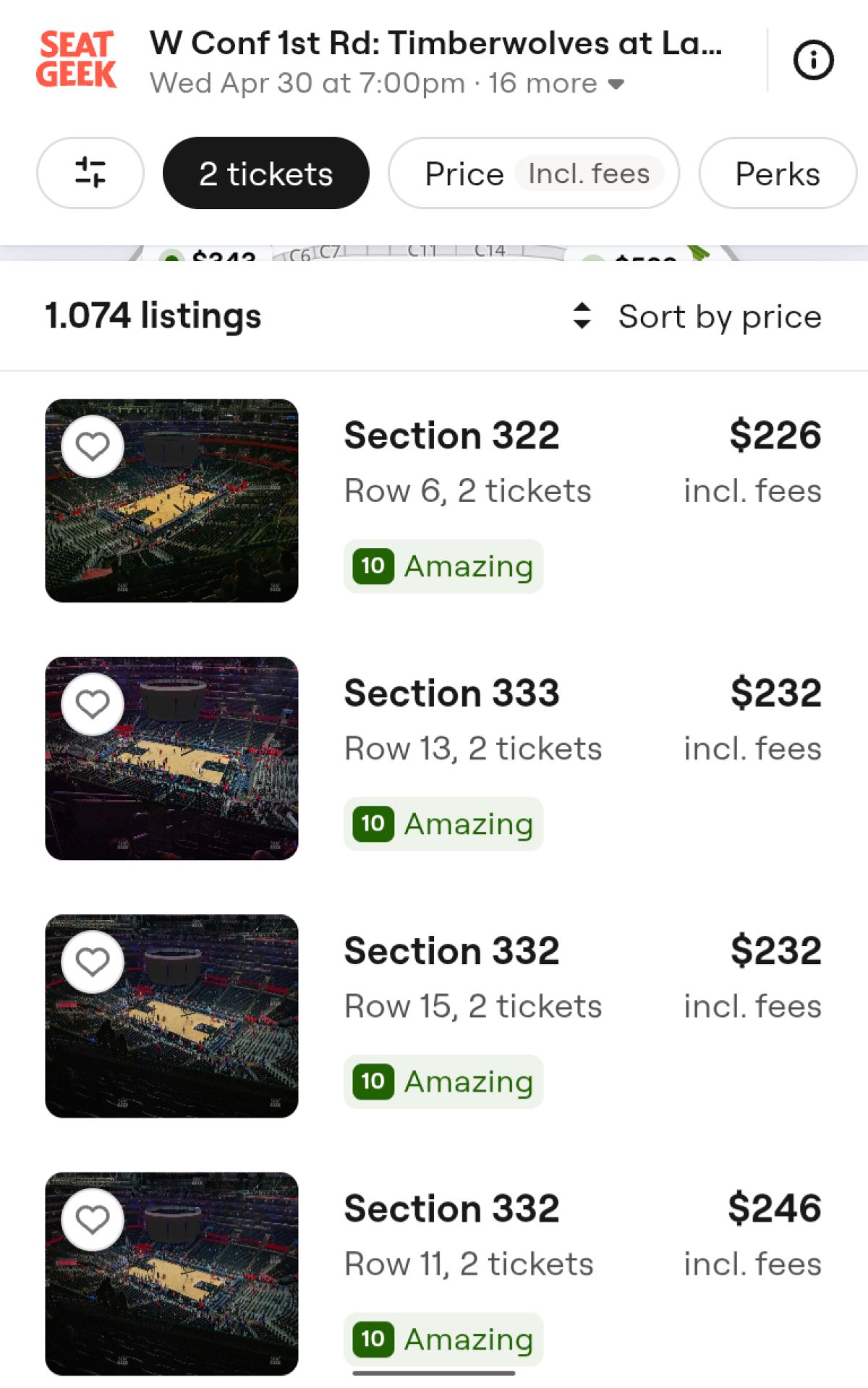Favorite the Section 322 listing heart
Image resolution: width=868 pixels, height=1388 pixels.
93,446
